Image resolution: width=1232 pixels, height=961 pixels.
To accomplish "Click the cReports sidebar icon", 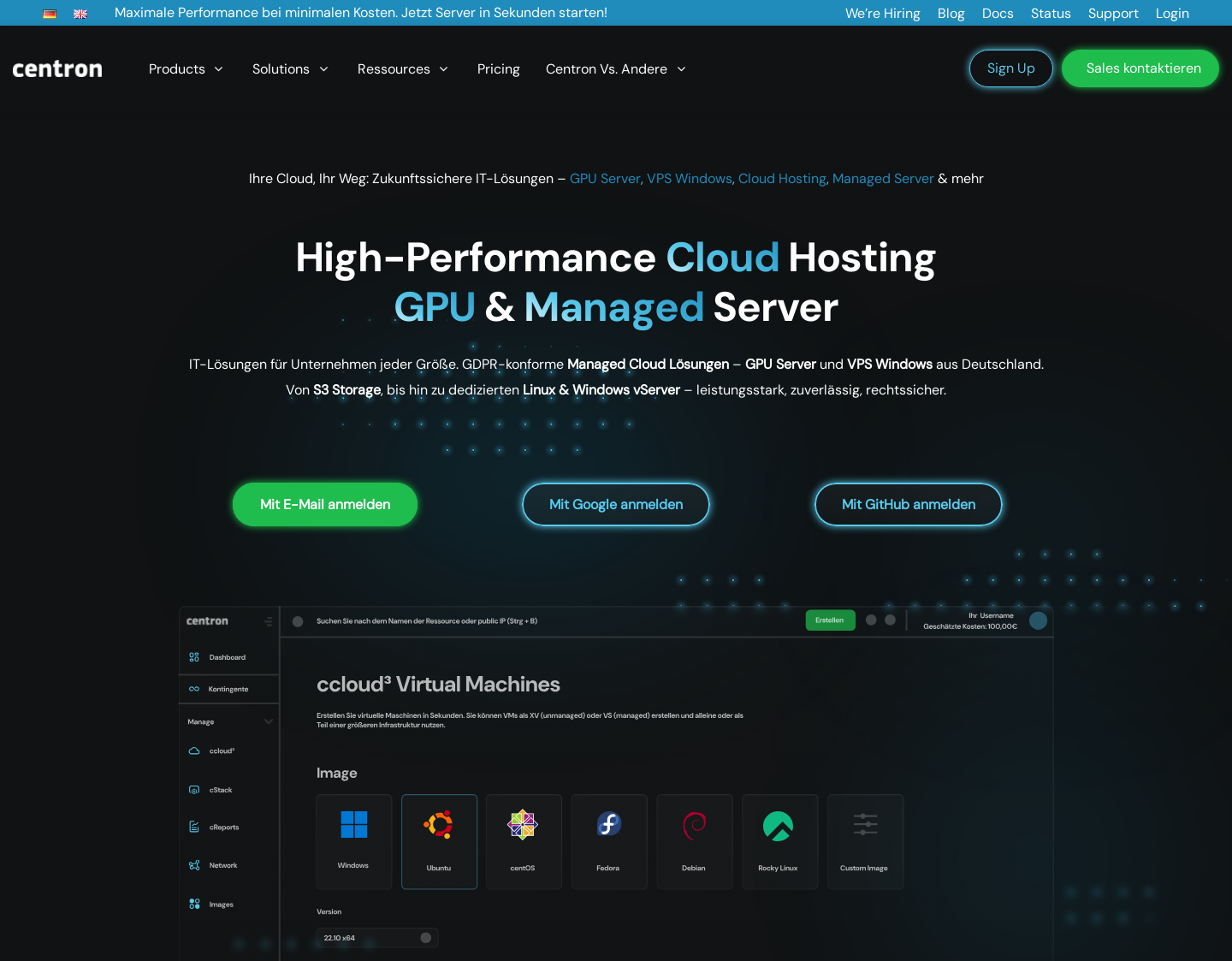I will tap(194, 827).
